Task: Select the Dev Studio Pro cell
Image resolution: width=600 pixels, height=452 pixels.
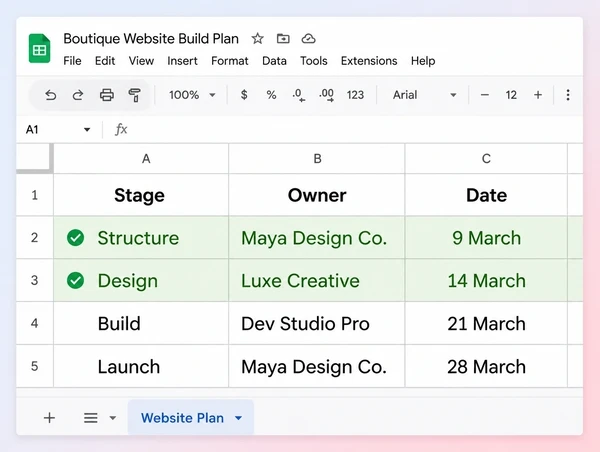Action: (x=317, y=323)
